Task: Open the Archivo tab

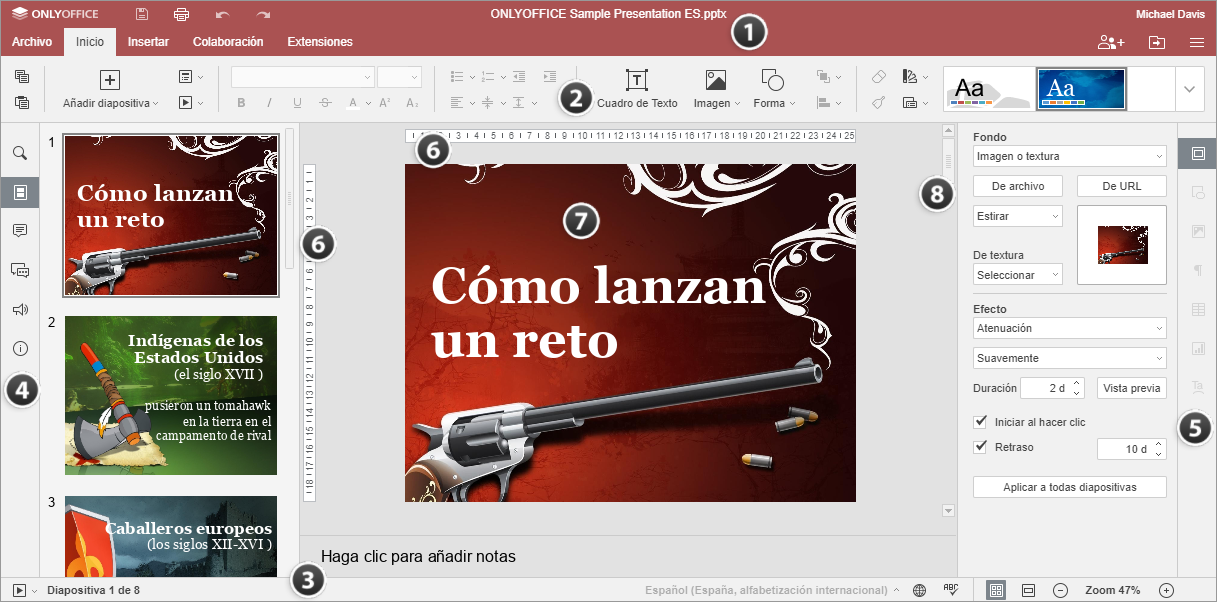Action: pos(32,42)
